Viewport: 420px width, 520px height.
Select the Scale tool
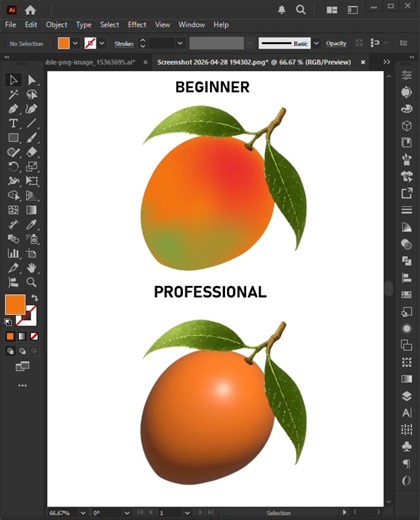click(32, 166)
